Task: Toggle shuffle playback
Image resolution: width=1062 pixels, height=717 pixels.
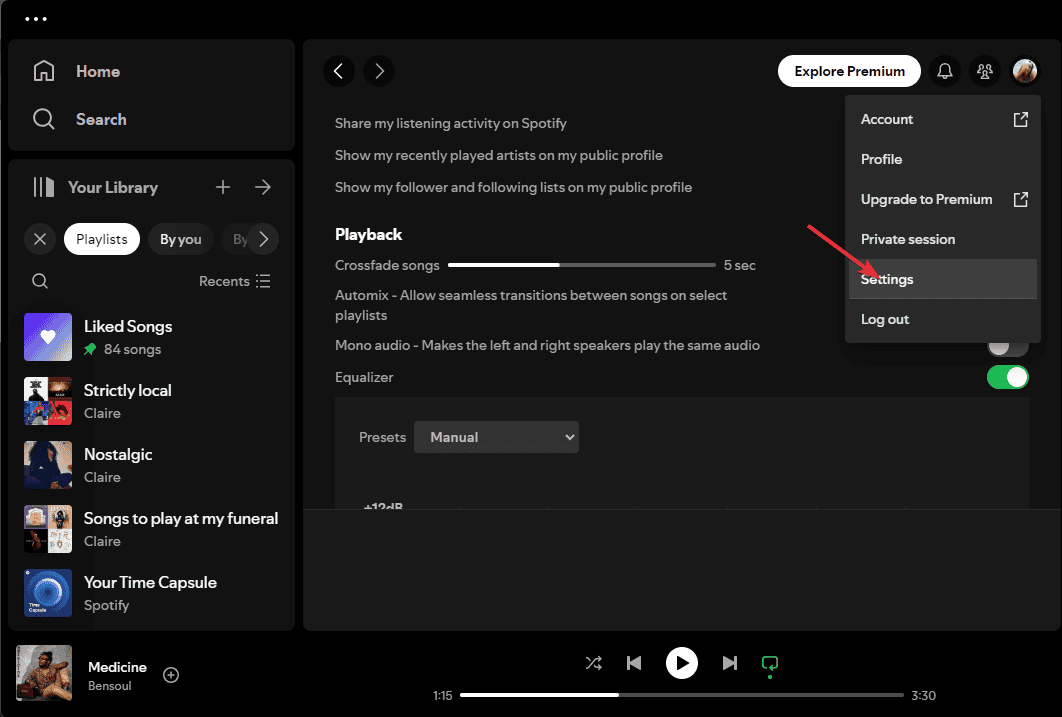Action: (x=593, y=663)
